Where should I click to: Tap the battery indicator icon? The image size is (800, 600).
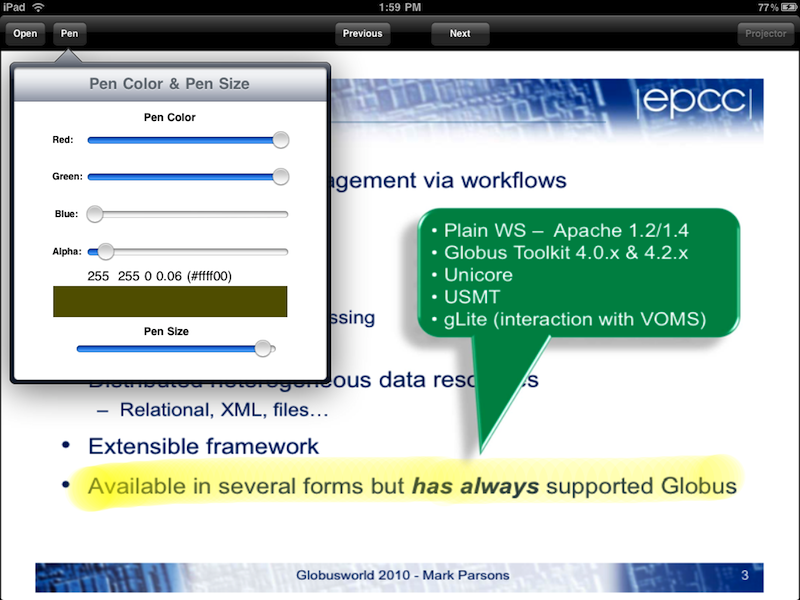pyautogui.click(x=783, y=7)
